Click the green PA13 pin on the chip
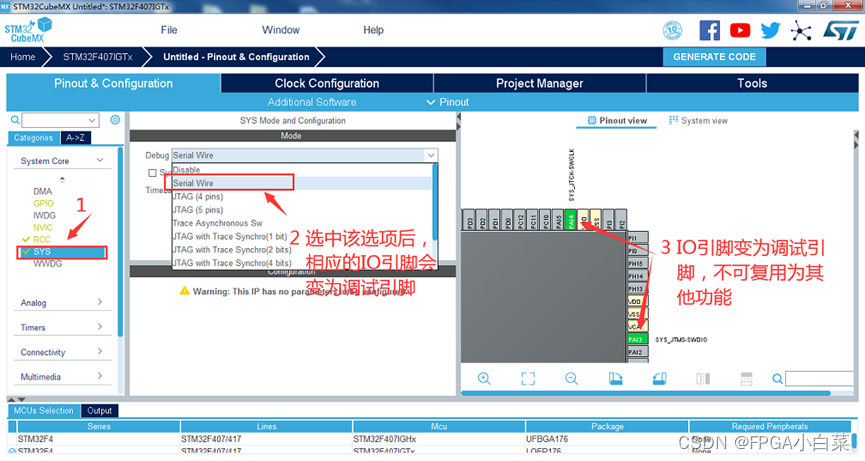 point(638,339)
